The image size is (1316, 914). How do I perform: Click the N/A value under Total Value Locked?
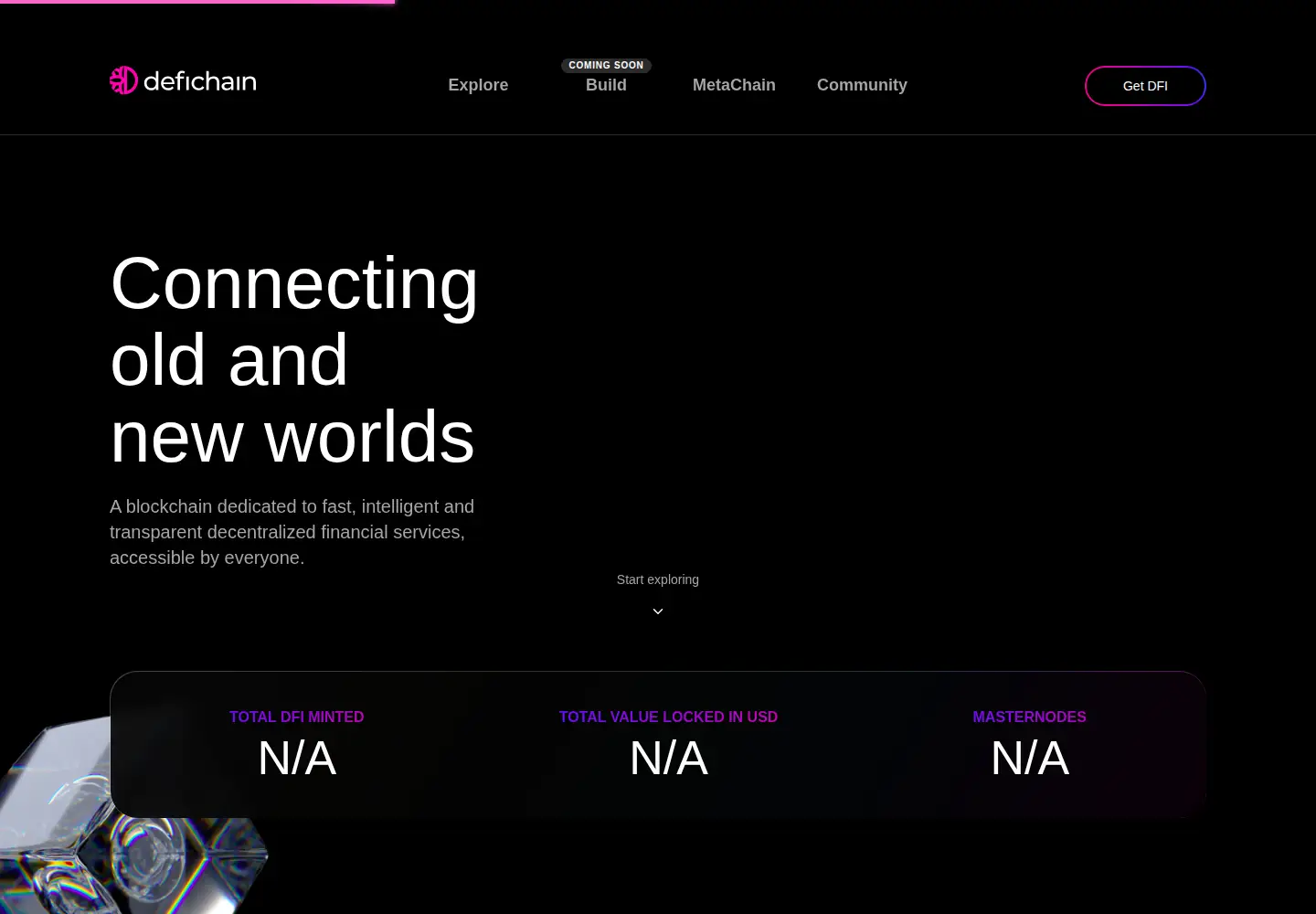pyautogui.click(x=668, y=759)
